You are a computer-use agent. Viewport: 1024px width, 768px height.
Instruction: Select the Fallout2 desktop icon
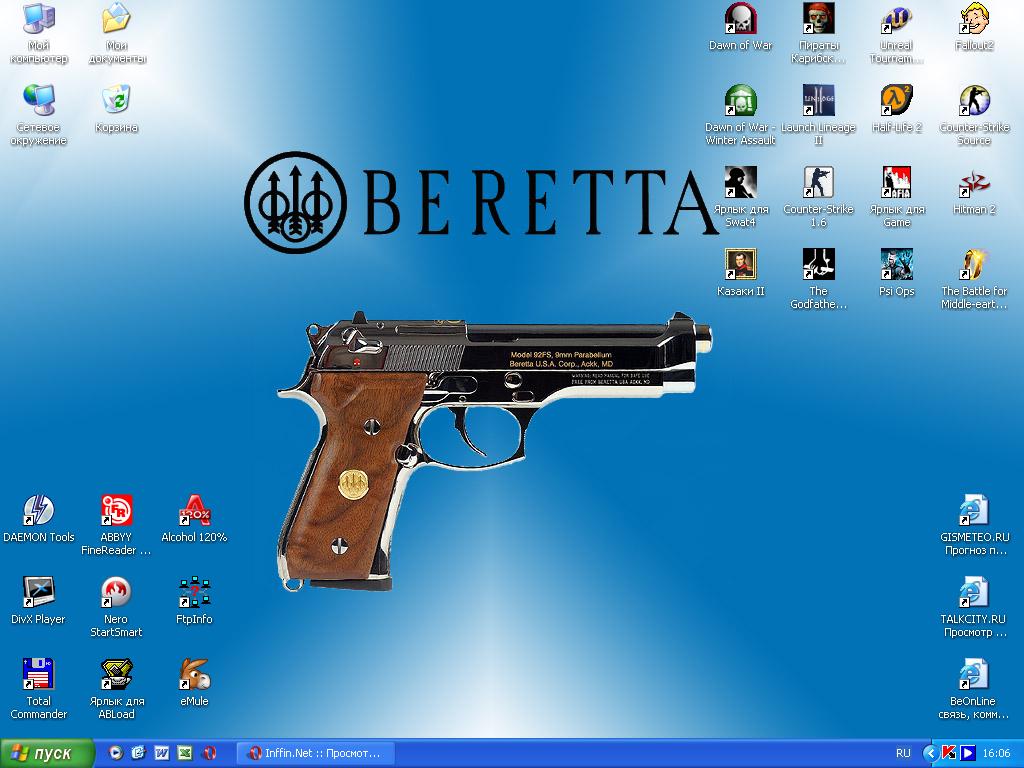tap(974, 20)
